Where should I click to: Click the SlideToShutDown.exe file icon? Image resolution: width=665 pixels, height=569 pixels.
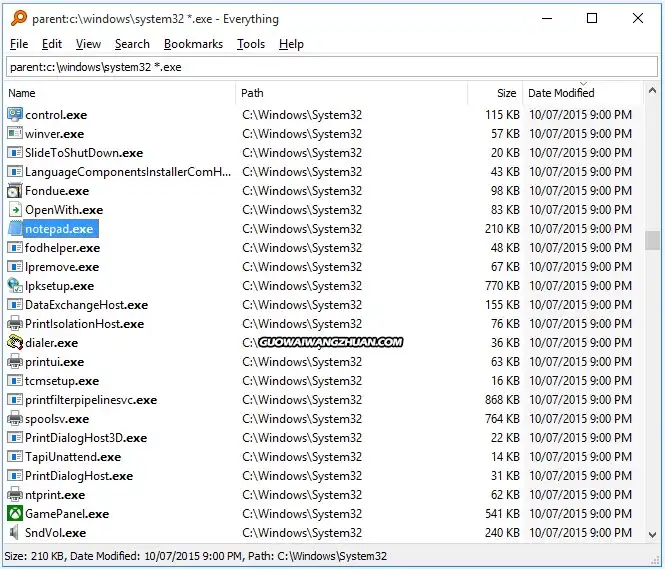pos(15,153)
